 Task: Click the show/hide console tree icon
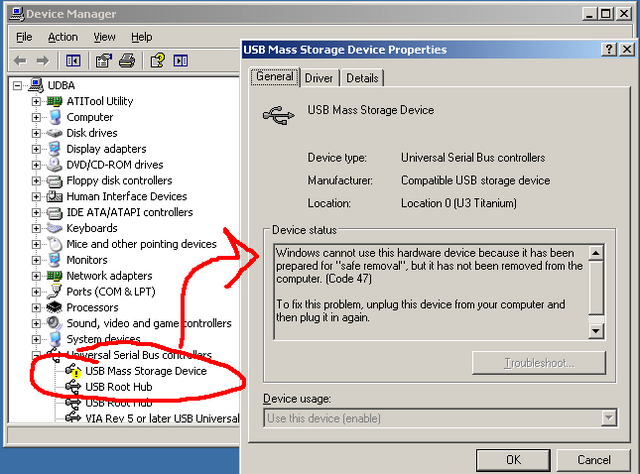coord(73,61)
